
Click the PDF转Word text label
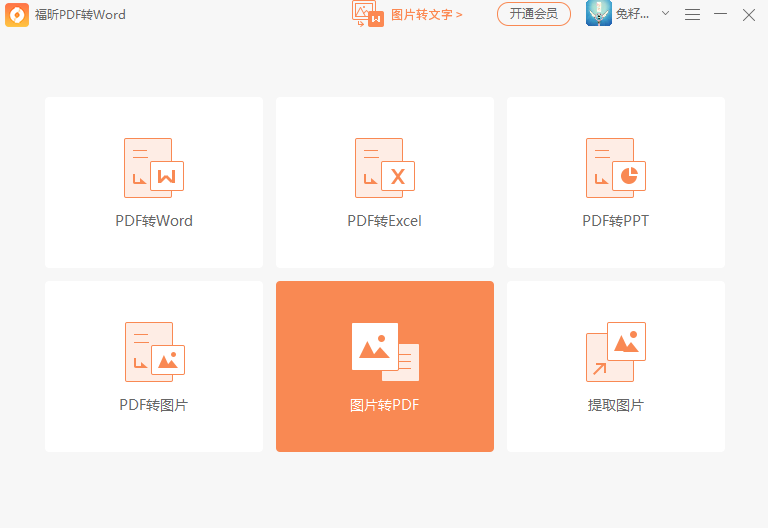pos(154,221)
